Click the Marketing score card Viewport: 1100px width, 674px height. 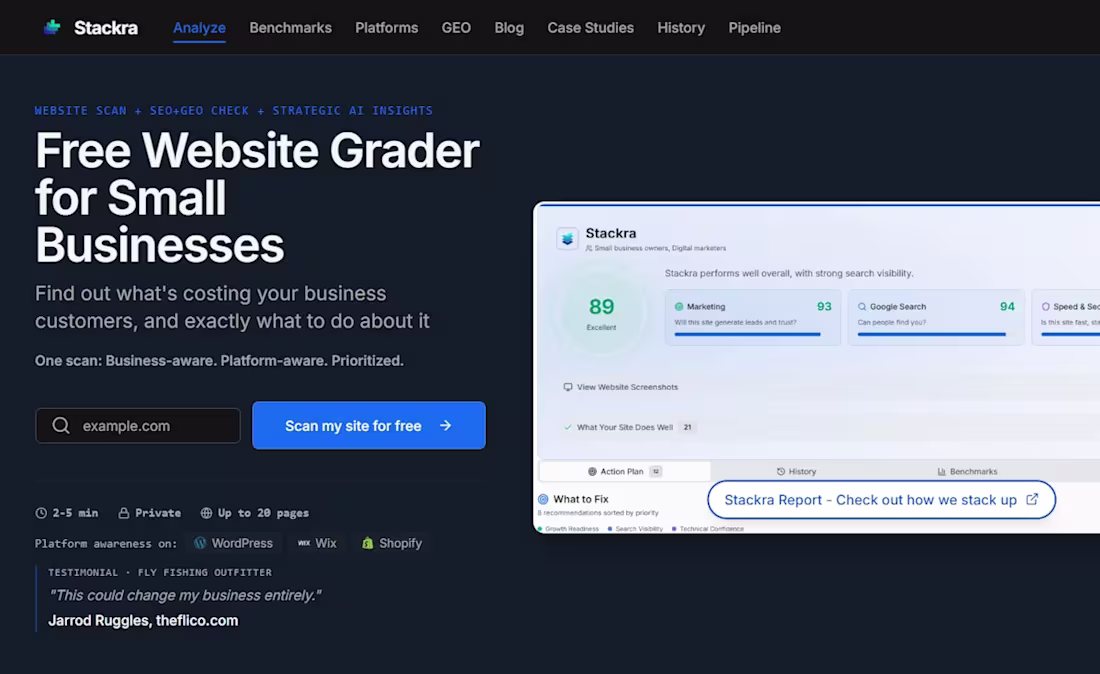click(x=753, y=317)
